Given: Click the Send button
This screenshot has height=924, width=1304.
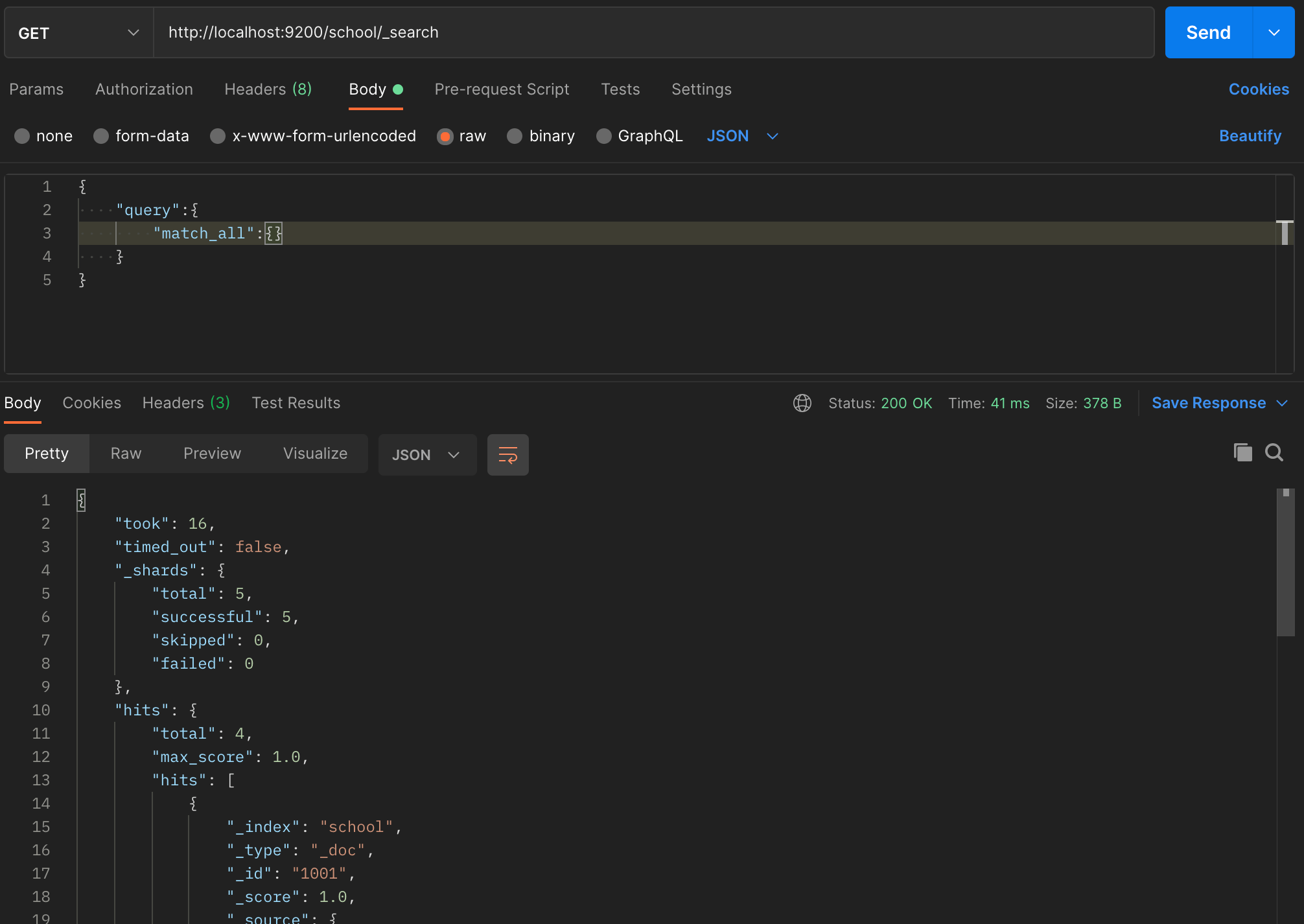Looking at the screenshot, I should 1209,32.
